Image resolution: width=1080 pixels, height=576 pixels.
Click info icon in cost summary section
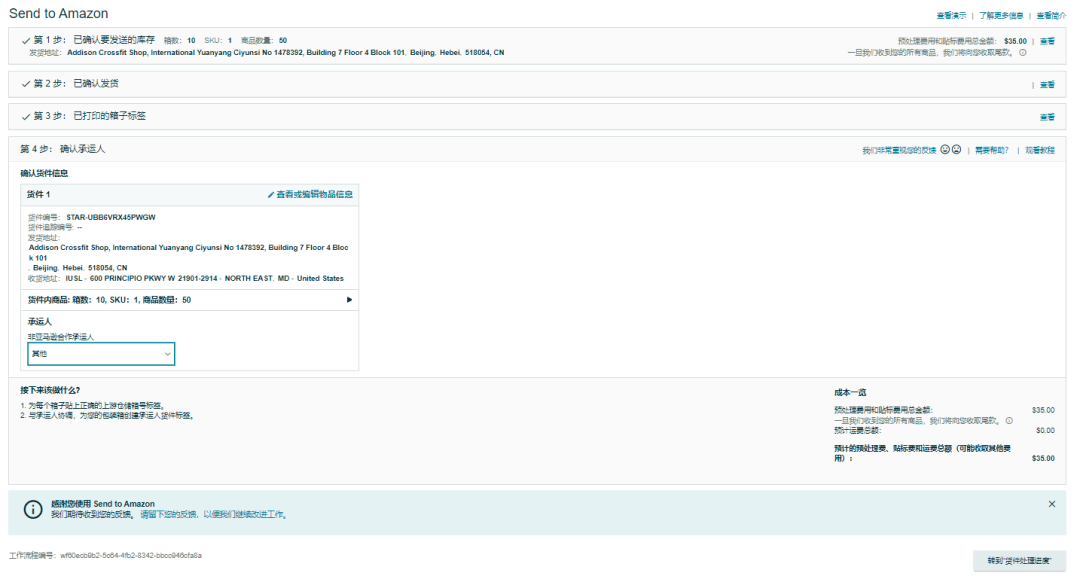[x=1009, y=420]
